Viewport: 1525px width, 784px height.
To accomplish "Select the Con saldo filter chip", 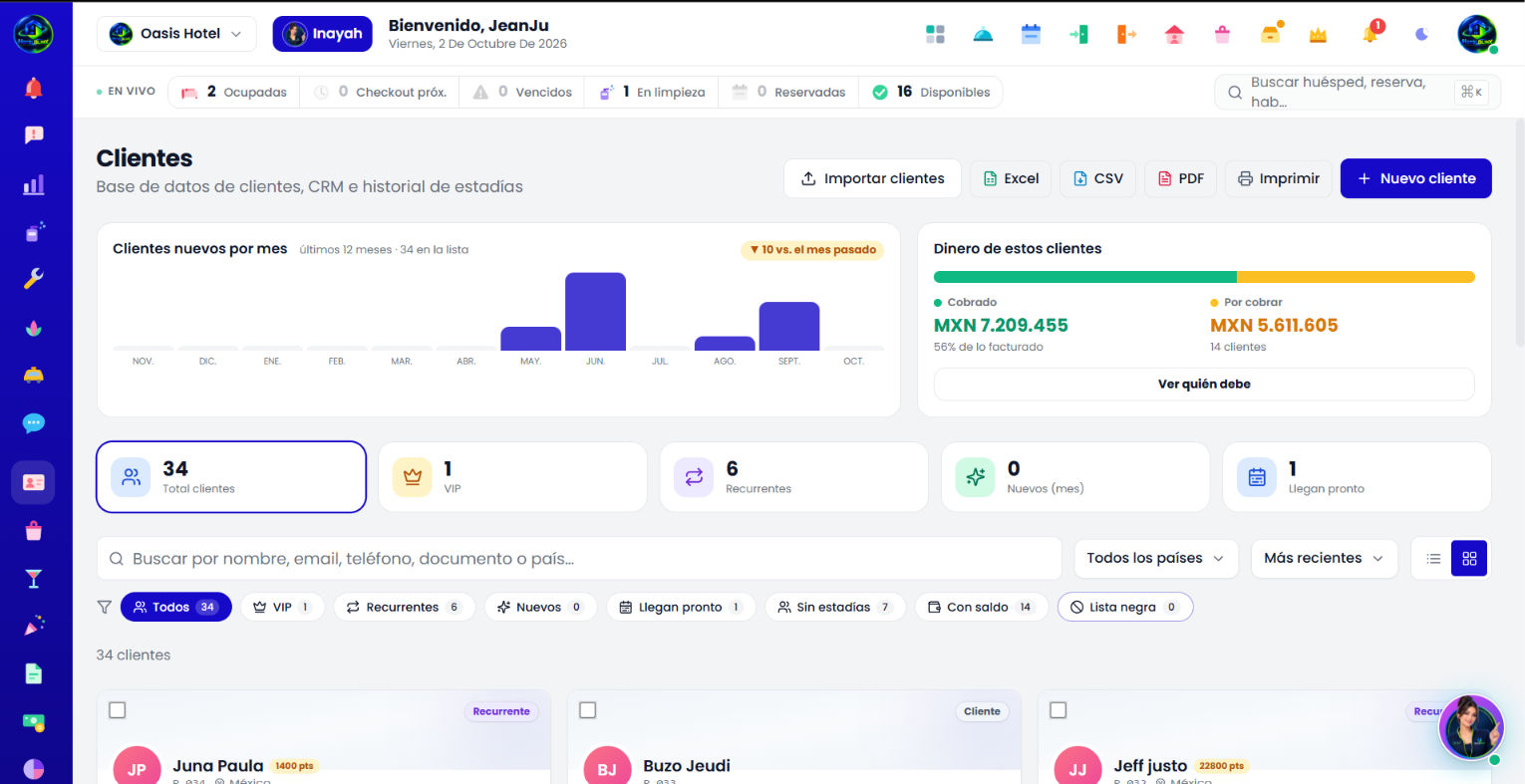I will pos(981,607).
